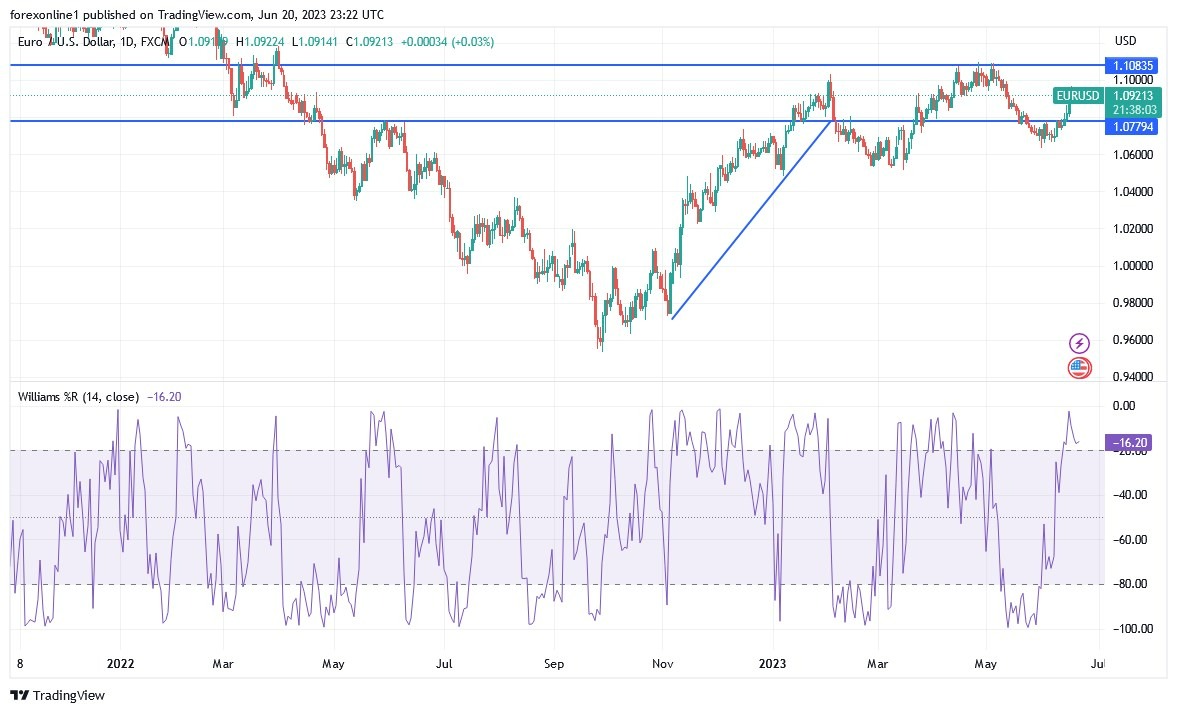Click the 1.06000 price axis label
The height and width of the screenshot is (713, 1177).
[1133, 155]
